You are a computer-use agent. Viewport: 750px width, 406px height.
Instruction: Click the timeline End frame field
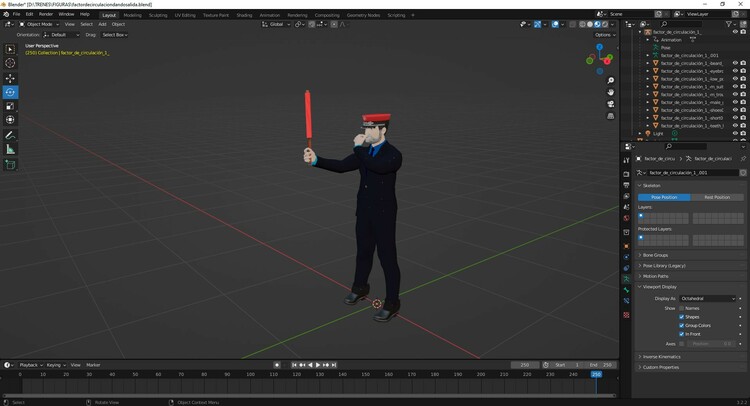pos(602,365)
